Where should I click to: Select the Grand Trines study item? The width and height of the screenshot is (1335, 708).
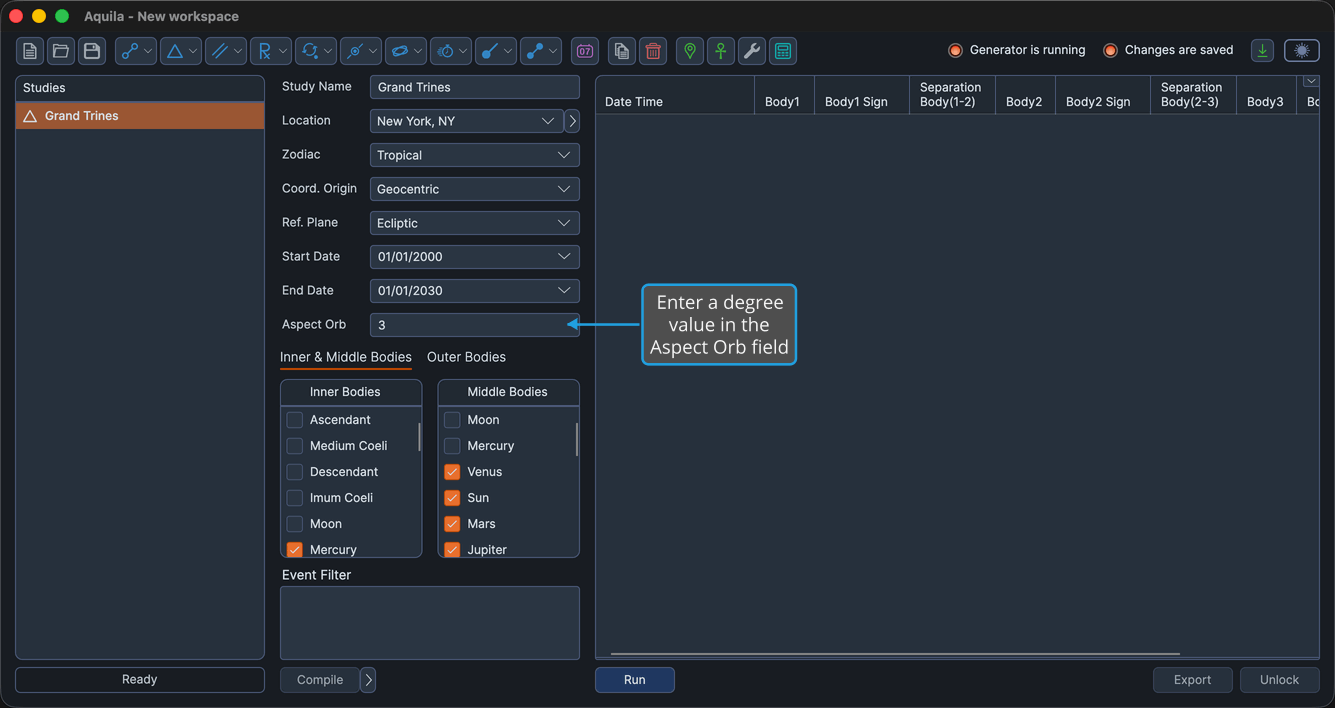[x=140, y=116]
